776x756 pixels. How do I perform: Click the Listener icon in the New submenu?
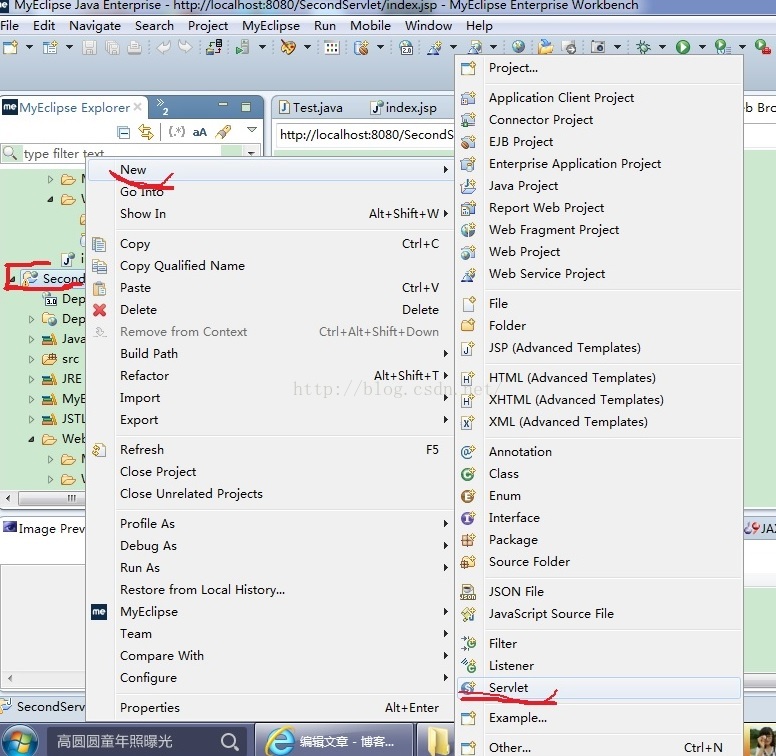pos(468,665)
